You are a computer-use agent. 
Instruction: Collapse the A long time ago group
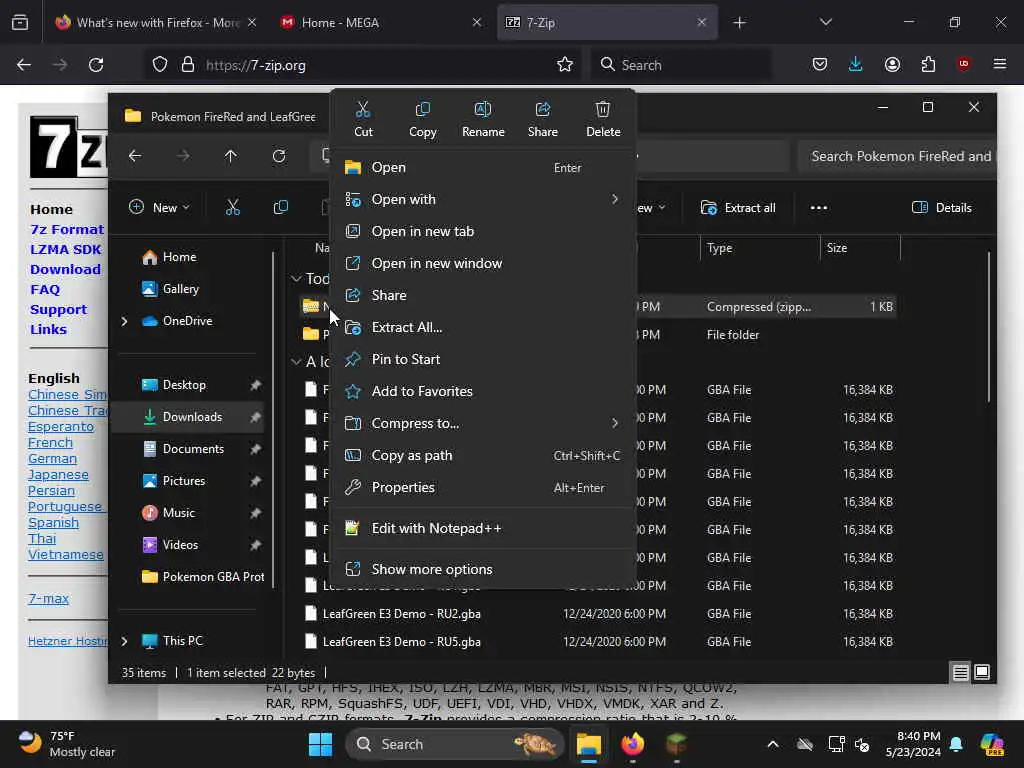tap(296, 362)
